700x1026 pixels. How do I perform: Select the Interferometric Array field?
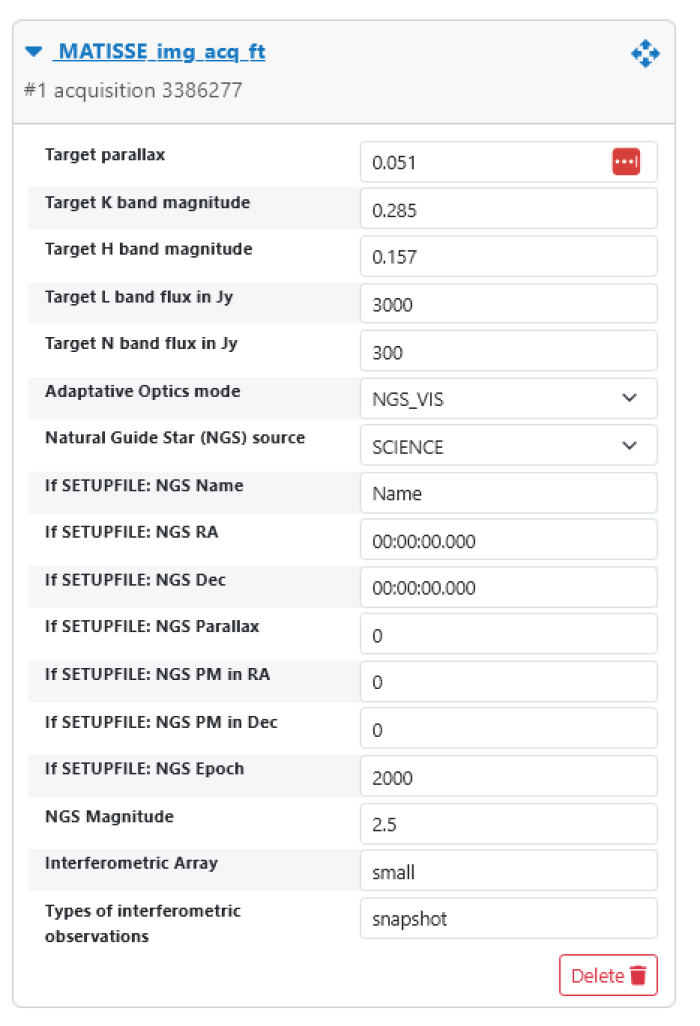508,871
